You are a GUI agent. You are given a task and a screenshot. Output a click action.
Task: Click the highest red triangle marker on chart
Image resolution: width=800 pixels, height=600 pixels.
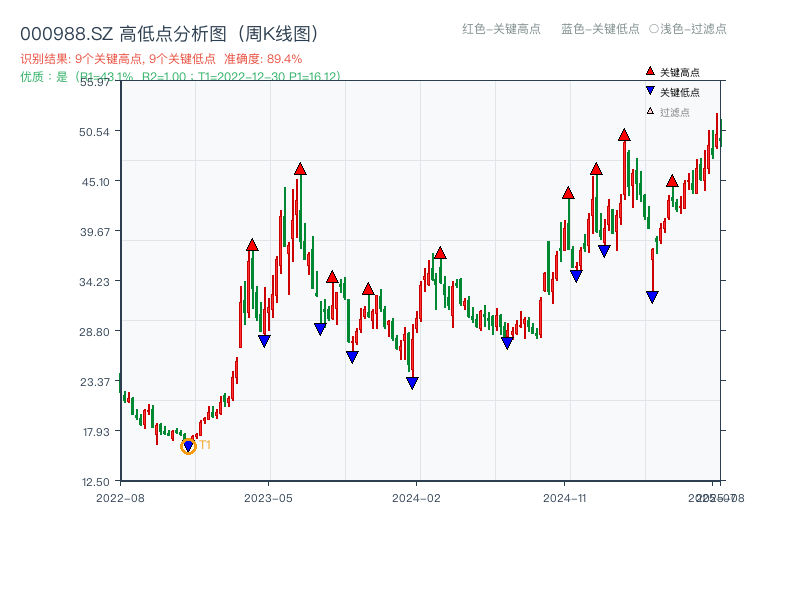point(625,134)
